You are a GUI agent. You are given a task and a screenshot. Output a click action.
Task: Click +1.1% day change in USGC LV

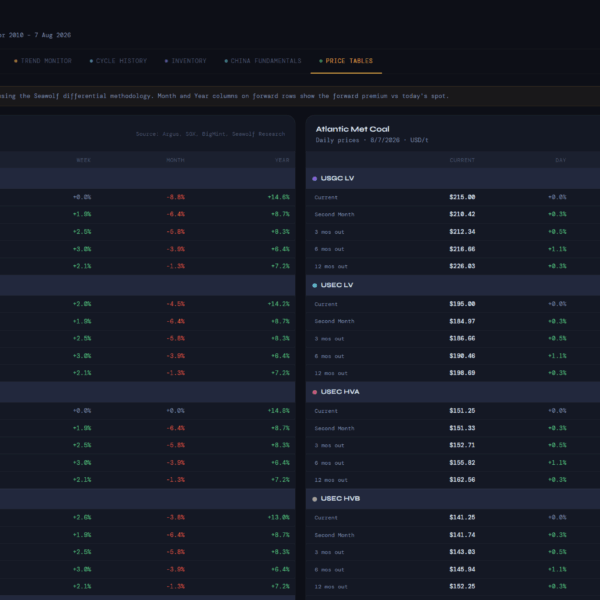tap(557, 249)
